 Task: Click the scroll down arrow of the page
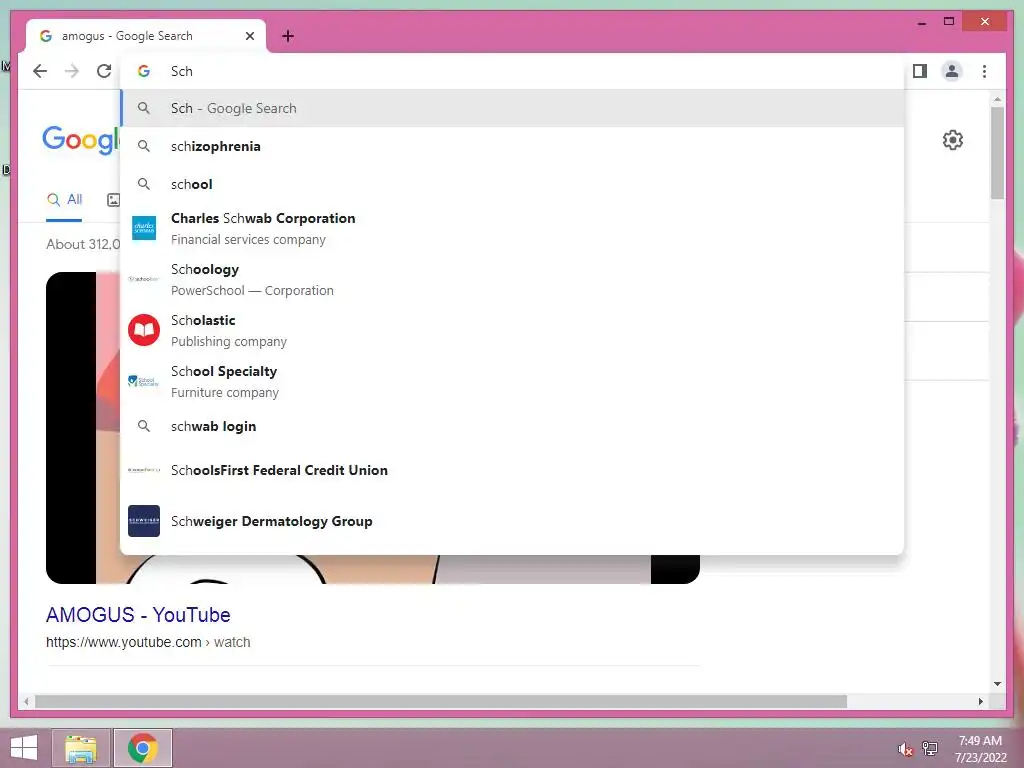[997, 684]
